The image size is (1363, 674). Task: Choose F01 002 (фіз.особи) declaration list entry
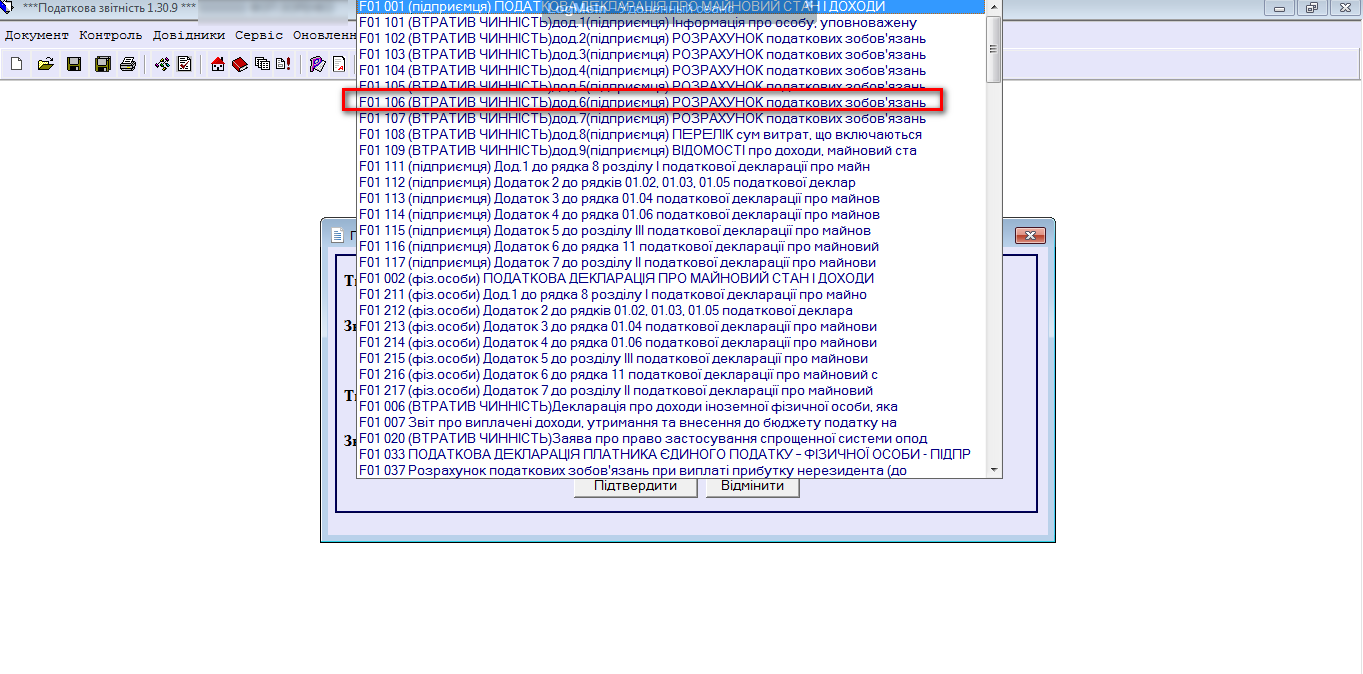tap(616, 278)
